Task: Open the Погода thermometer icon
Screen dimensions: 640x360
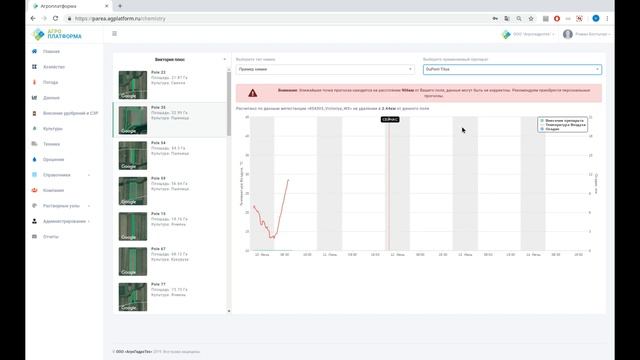Action: click(x=34, y=82)
